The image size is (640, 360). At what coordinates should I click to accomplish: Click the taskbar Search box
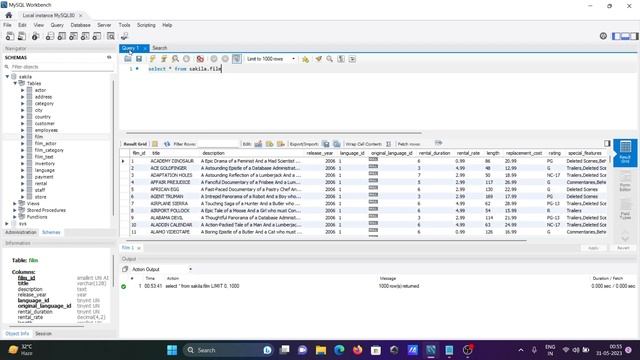tap(229, 350)
